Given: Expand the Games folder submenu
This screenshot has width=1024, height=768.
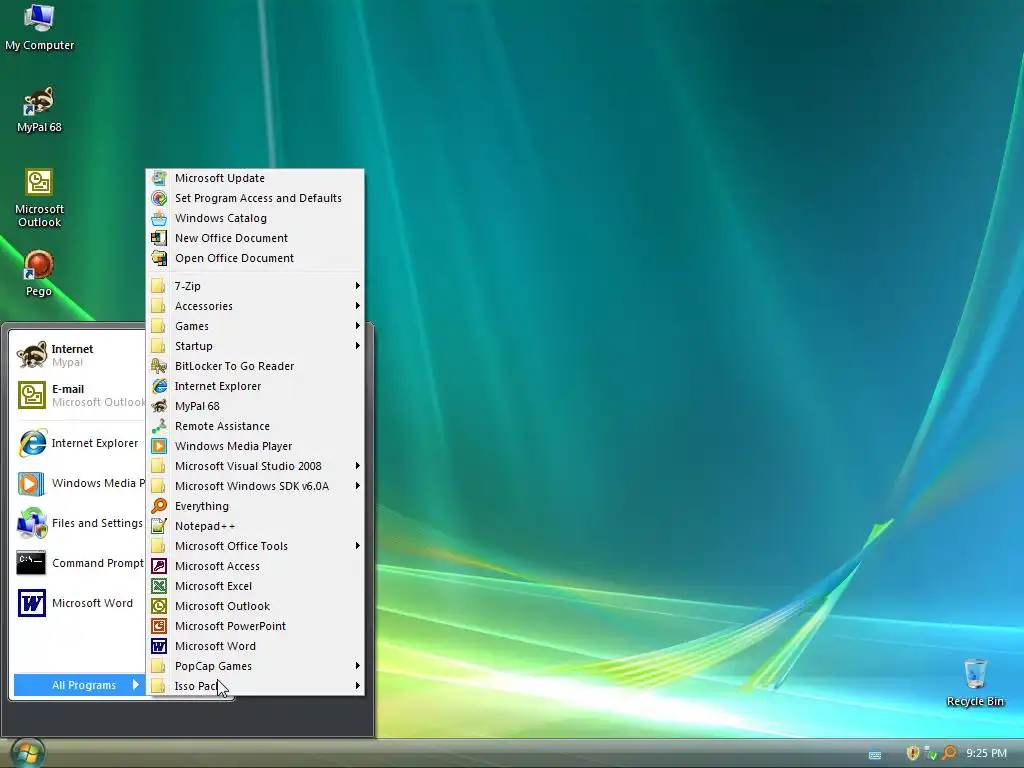Looking at the screenshot, I should [x=255, y=326].
